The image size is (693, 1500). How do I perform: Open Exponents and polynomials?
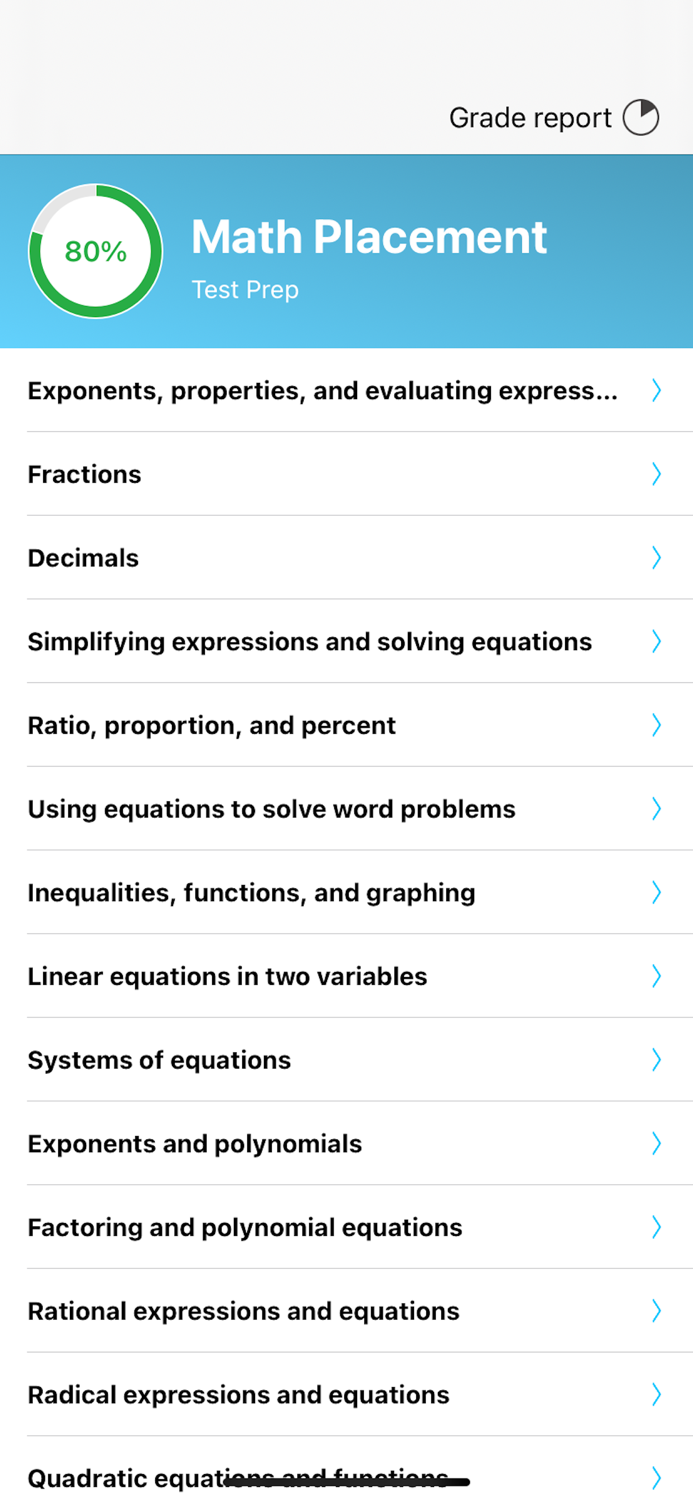194,1143
